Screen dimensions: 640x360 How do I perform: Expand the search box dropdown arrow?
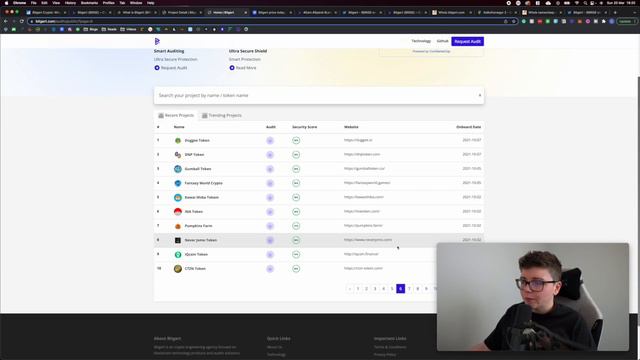[x=480, y=96]
